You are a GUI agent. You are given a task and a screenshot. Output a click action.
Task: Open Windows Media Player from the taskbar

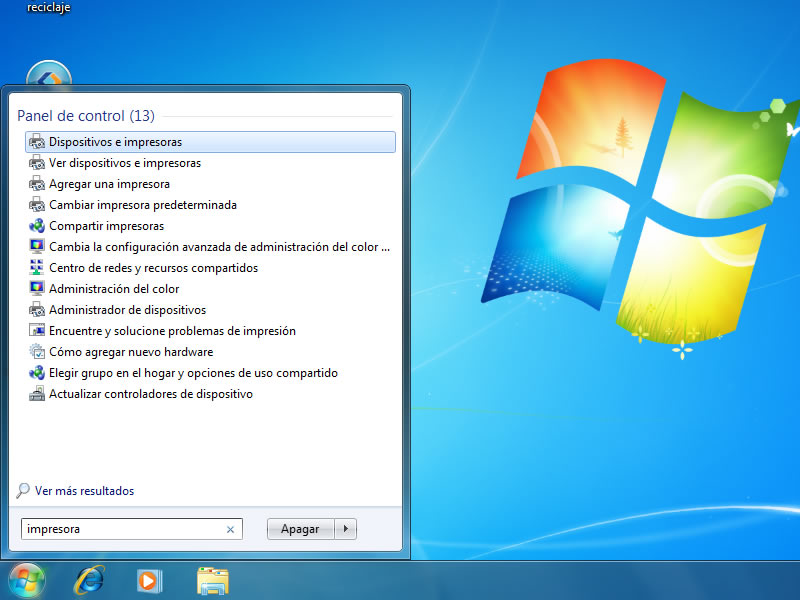(149, 581)
